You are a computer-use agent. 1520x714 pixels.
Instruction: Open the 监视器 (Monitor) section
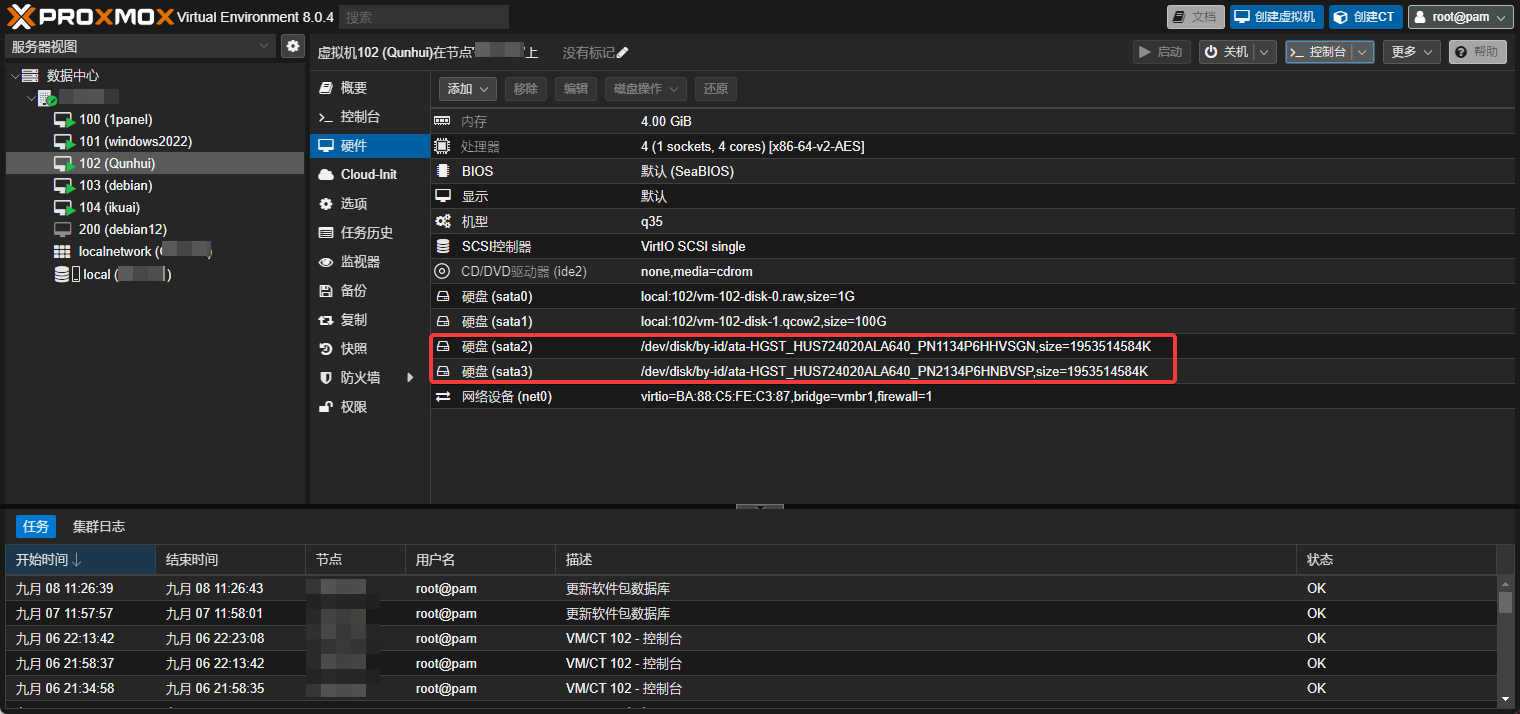tap(359, 262)
